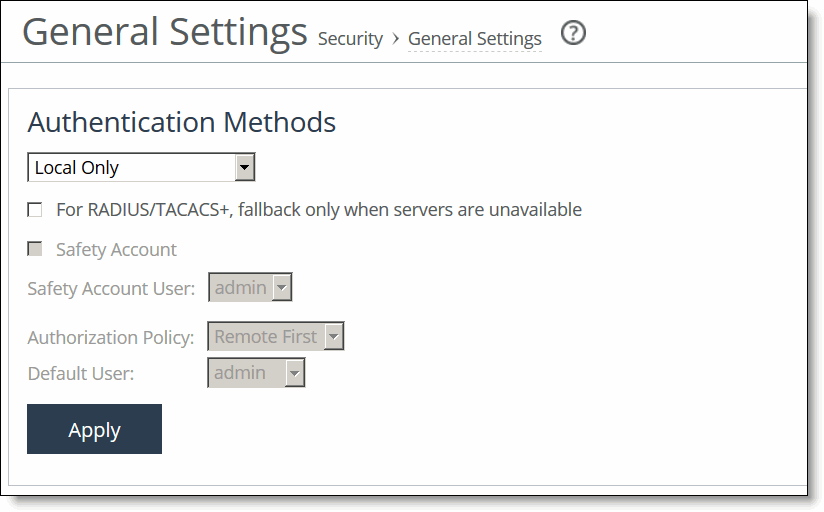824x512 pixels.
Task: Click the large General Settings page title
Action: 164,33
